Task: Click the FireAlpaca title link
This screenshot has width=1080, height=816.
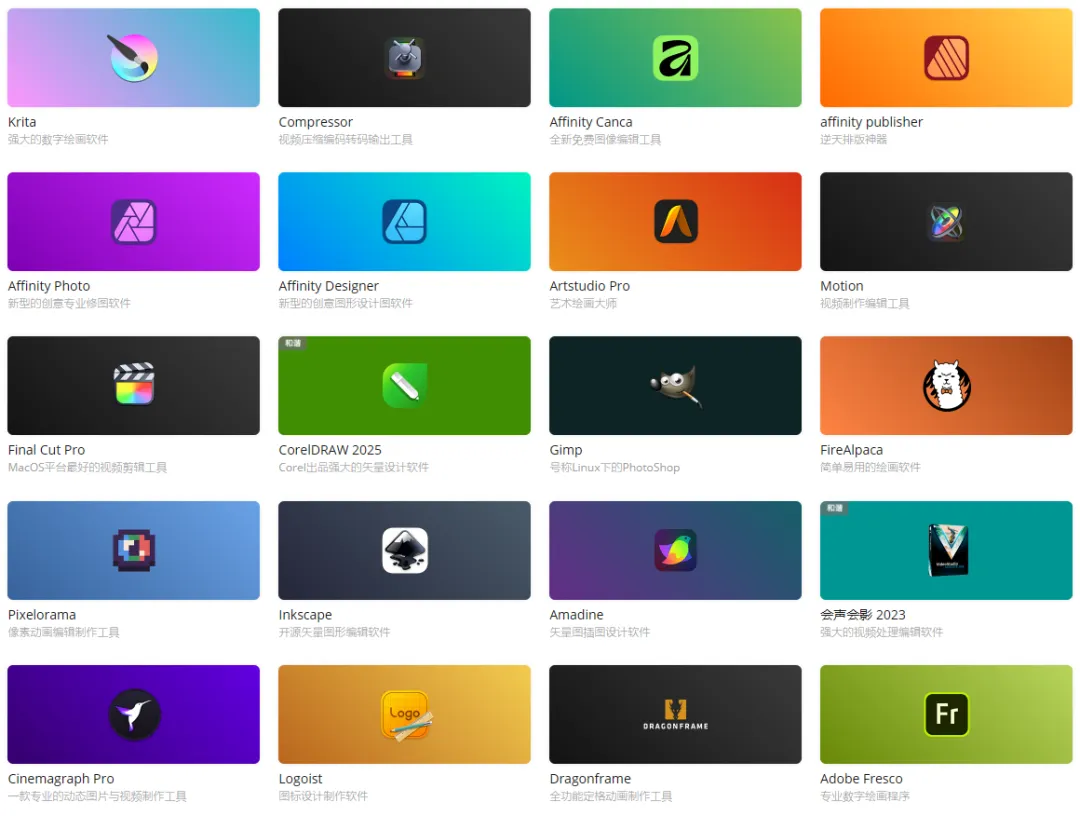Action: click(x=851, y=450)
